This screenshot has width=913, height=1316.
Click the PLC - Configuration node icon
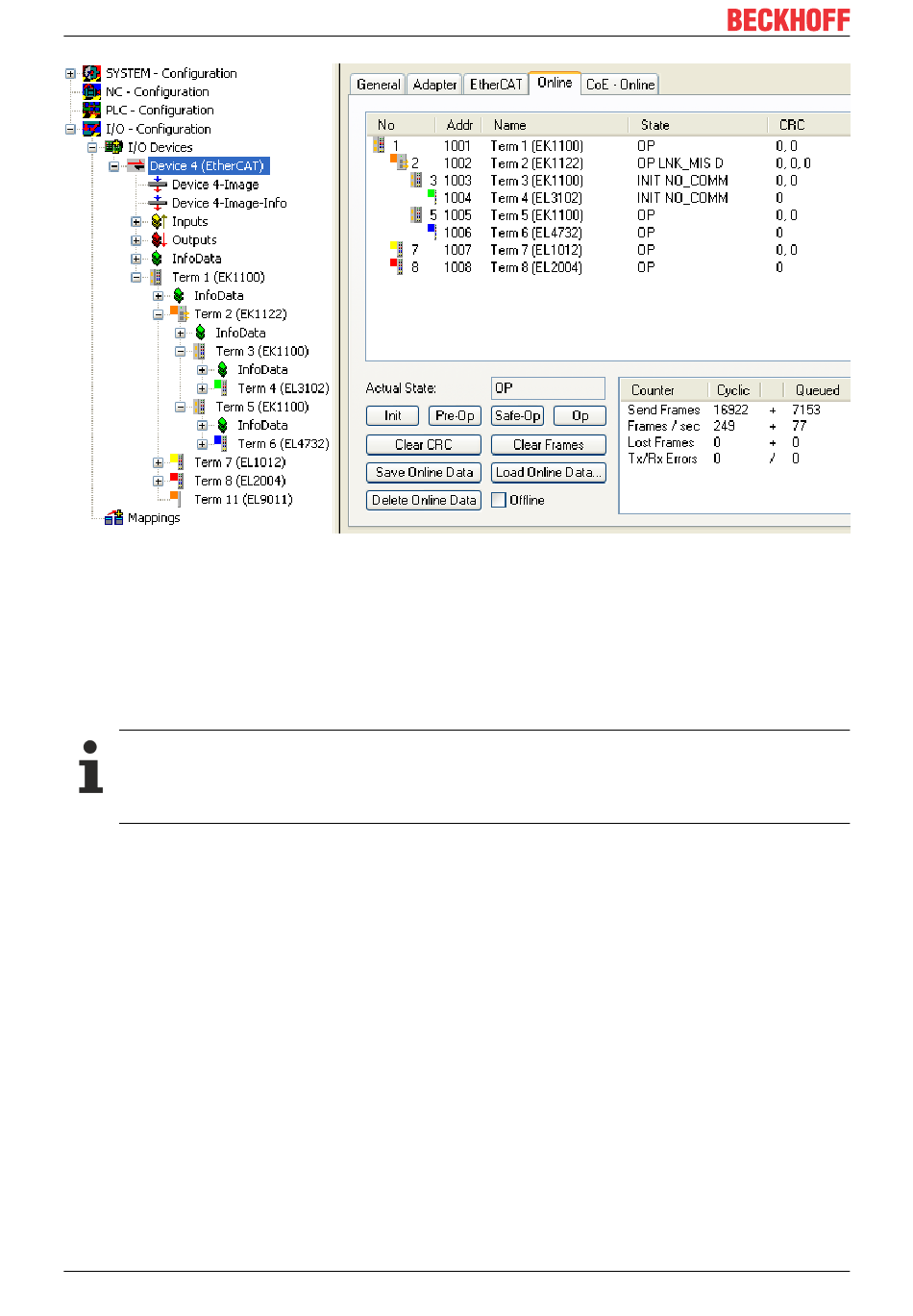click(91, 111)
